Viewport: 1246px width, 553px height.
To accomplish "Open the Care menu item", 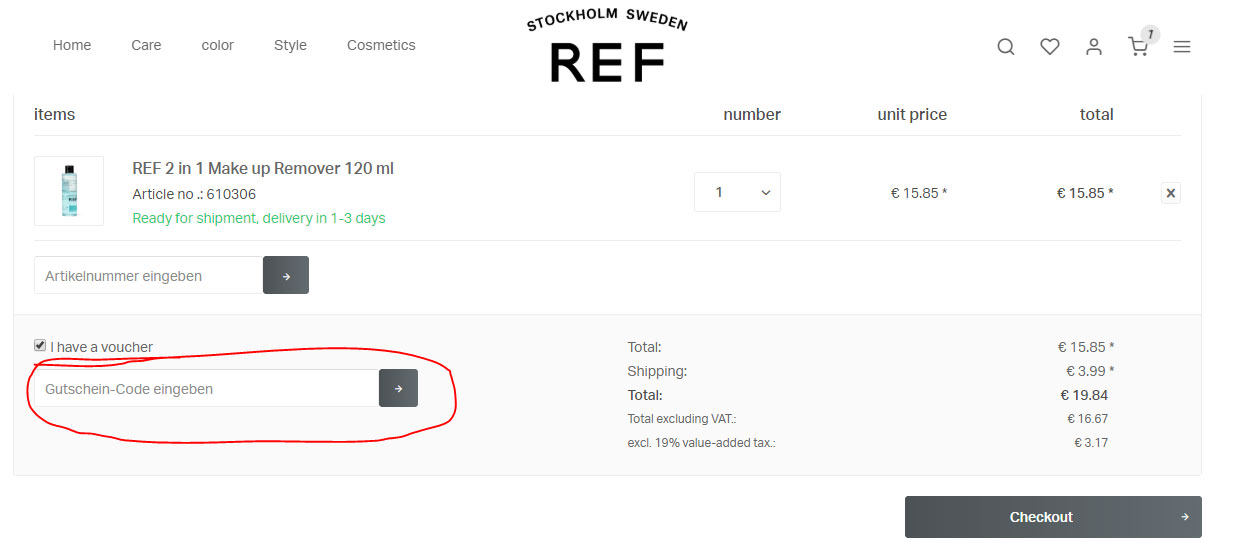I will pyautogui.click(x=146, y=45).
